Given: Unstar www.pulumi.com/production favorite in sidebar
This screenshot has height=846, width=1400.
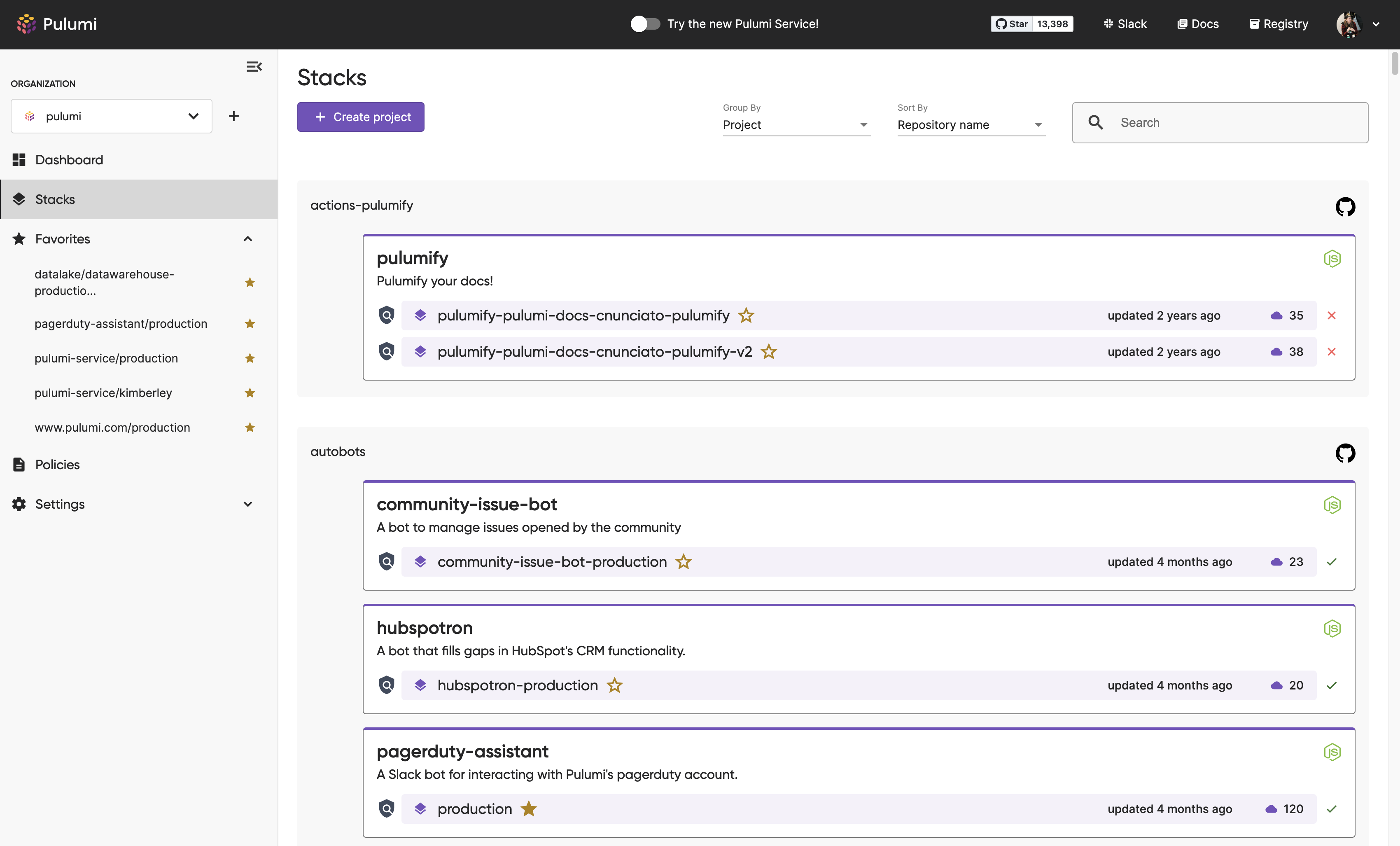Looking at the screenshot, I should click(250, 427).
